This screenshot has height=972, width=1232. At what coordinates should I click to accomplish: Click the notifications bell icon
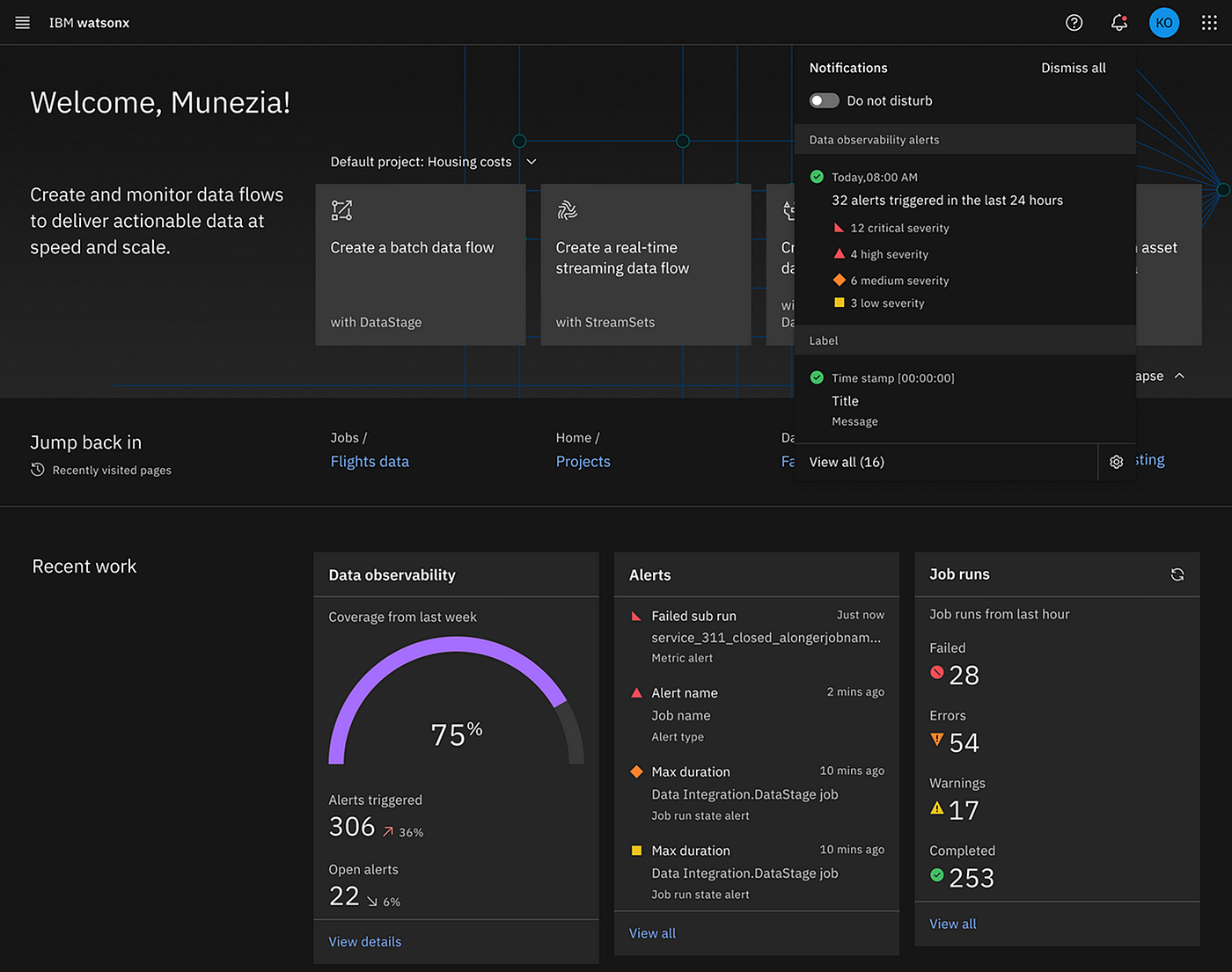[1118, 23]
